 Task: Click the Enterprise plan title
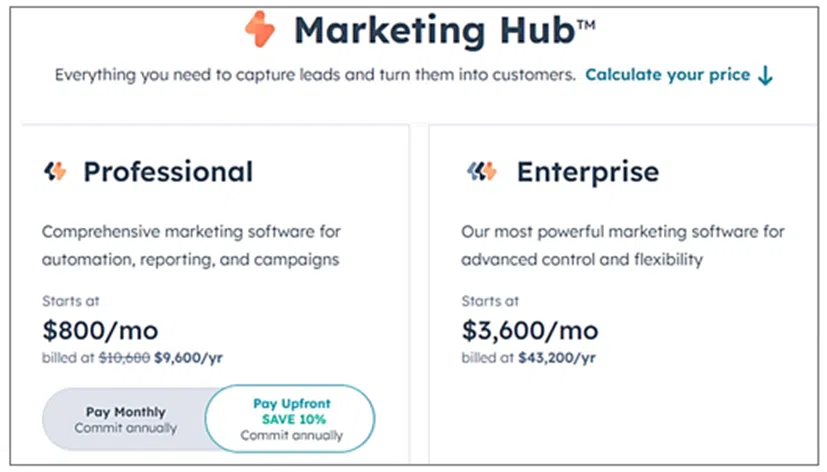tap(587, 172)
